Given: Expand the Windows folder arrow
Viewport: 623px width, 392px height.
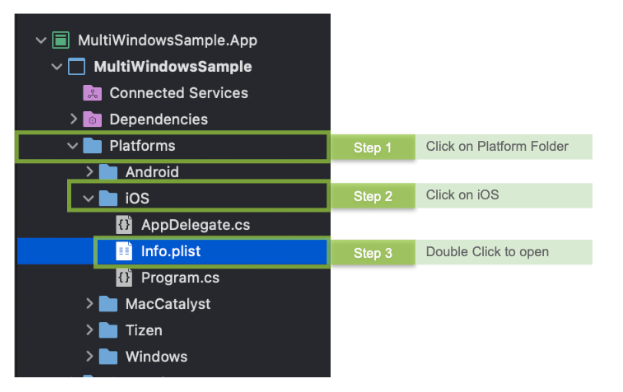Looking at the screenshot, I should click(x=89, y=356).
